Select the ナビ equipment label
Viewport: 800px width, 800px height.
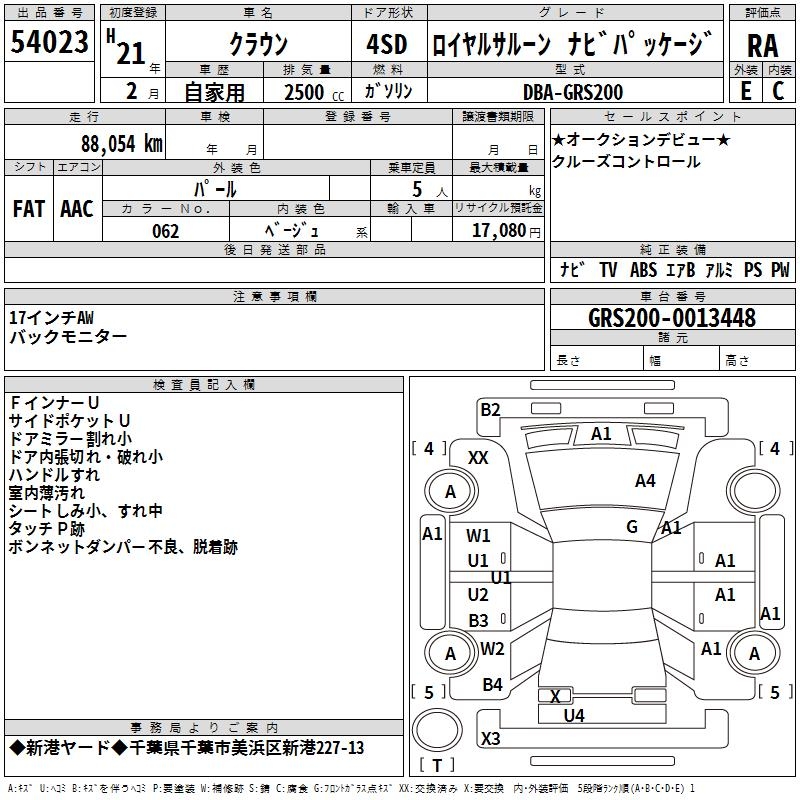click(571, 270)
